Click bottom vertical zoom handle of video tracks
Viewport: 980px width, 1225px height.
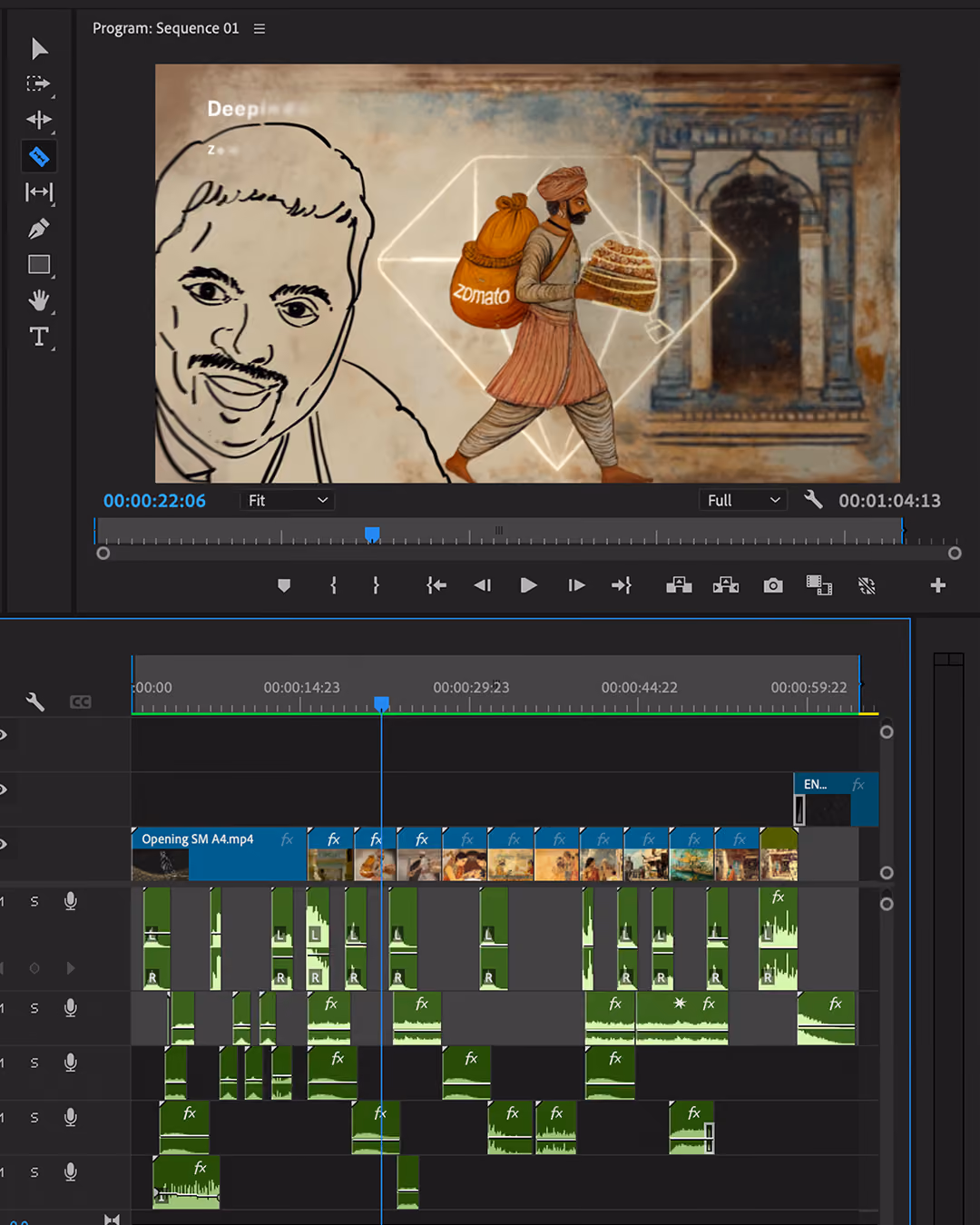887,873
